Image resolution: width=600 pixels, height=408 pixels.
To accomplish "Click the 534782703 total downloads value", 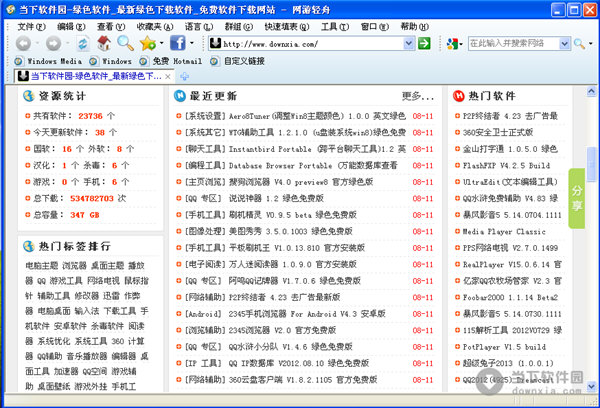I will click(92, 198).
